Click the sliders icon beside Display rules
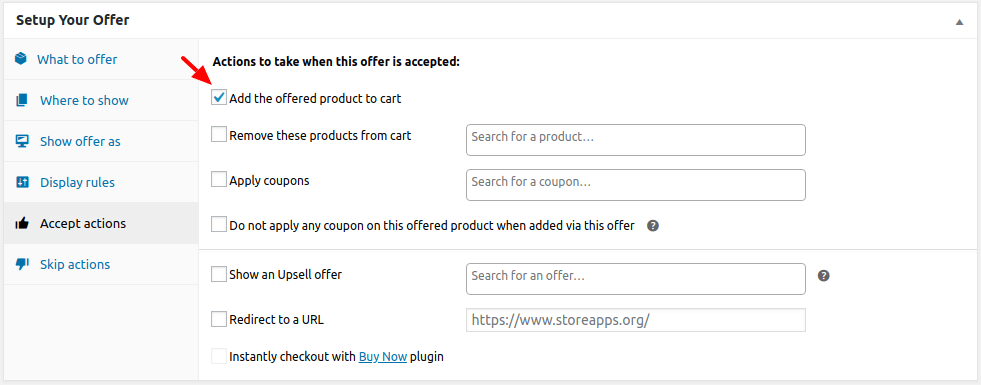Viewport: 981px width, 385px height. coord(23,182)
